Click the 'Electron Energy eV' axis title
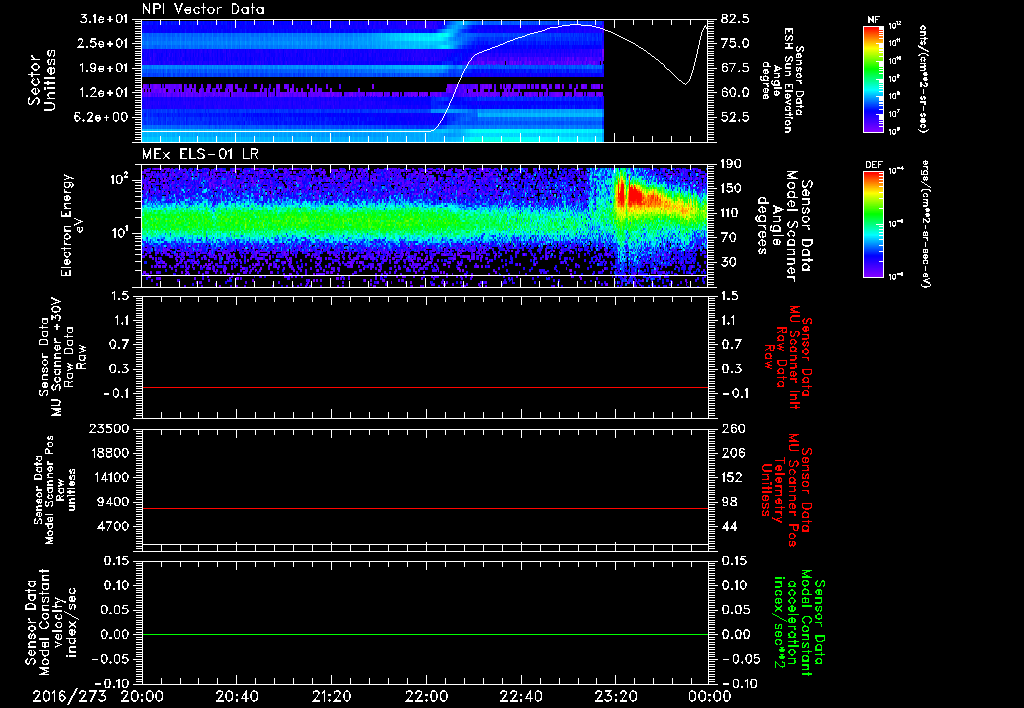This screenshot has width=1024, height=708. click(72, 225)
